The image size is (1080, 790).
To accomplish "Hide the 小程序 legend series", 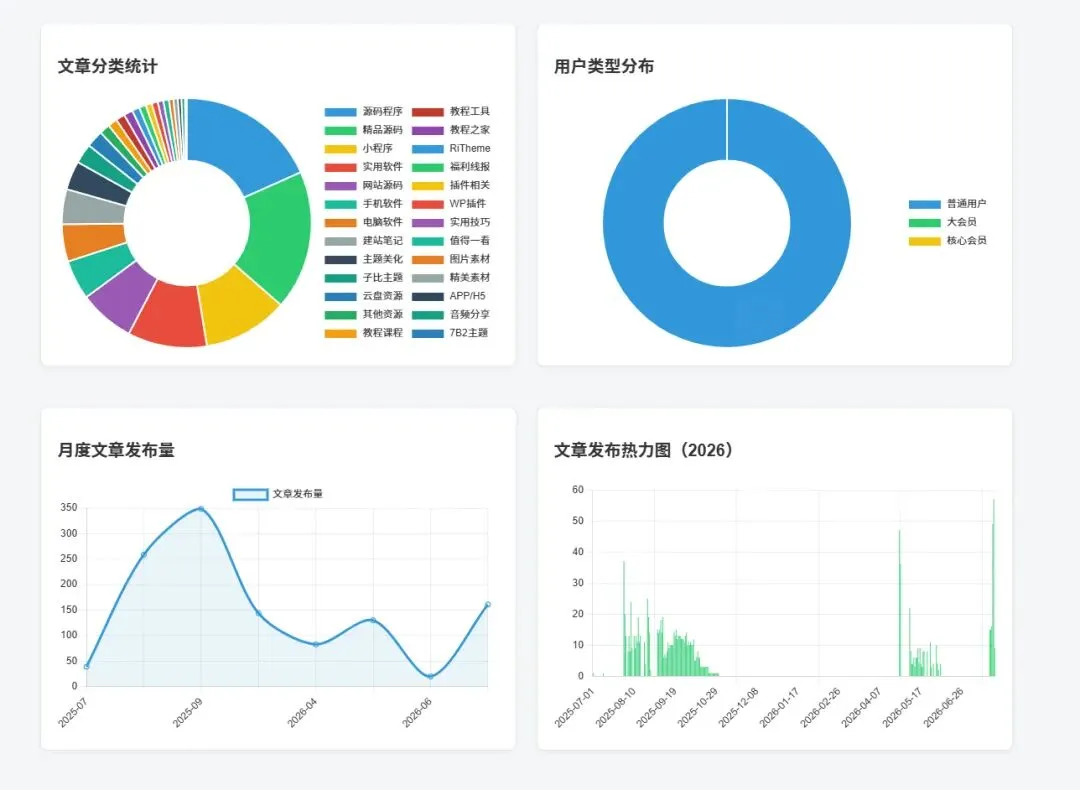I will [359, 148].
